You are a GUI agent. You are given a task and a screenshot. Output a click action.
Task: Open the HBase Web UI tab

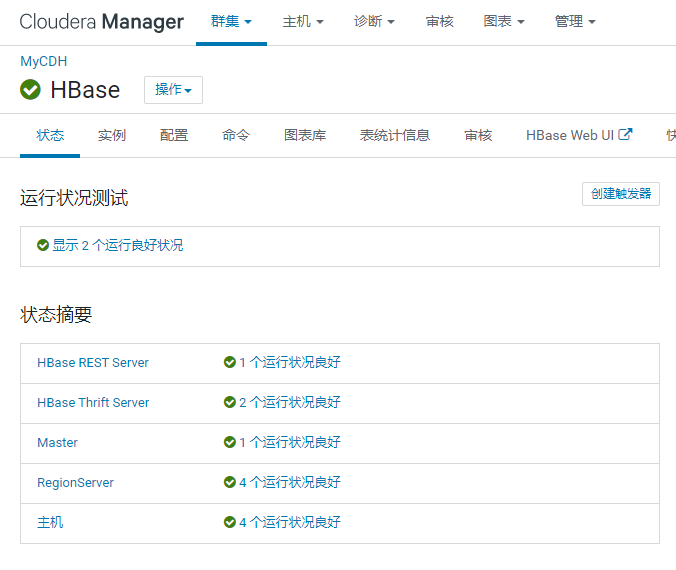[579, 135]
